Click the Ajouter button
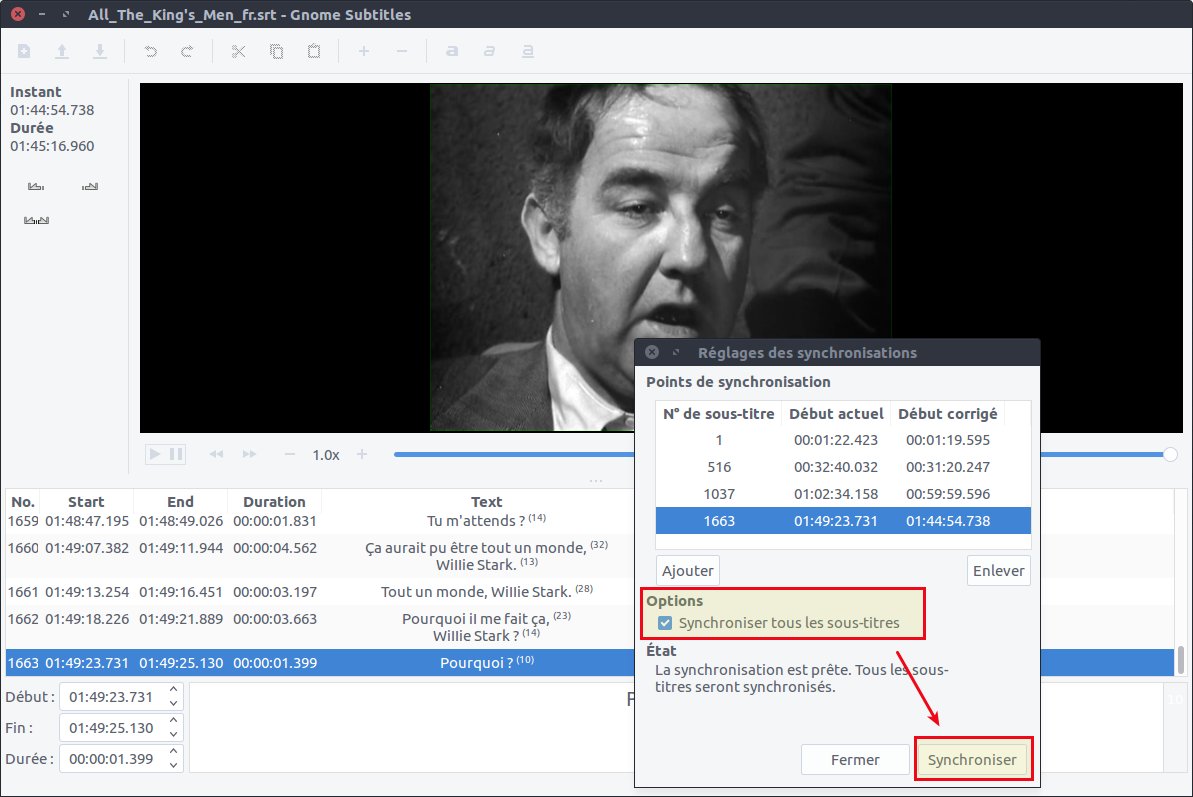 [x=688, y=570]
